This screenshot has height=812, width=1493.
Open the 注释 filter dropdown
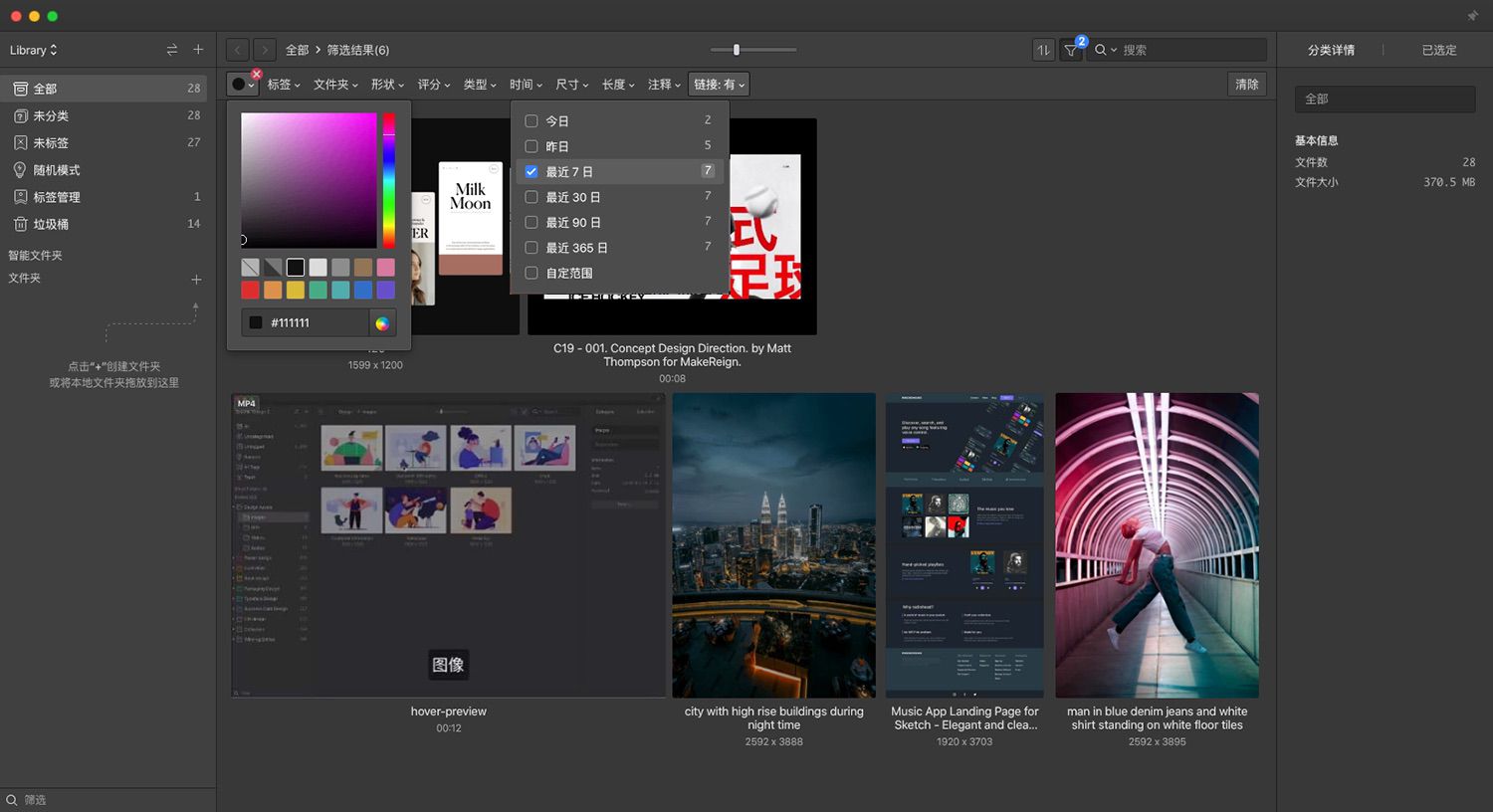(664, 85)
